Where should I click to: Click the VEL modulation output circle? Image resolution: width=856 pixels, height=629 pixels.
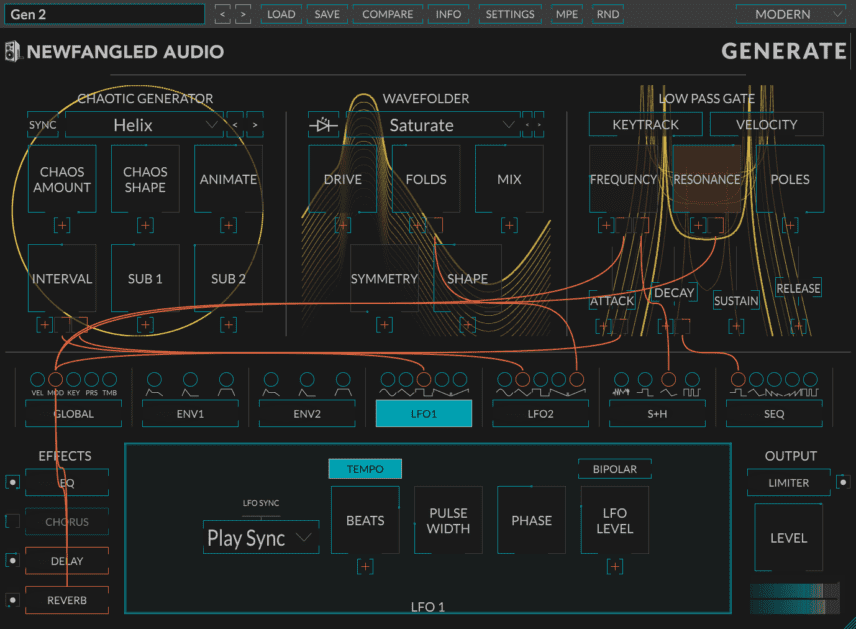(37, 379)
